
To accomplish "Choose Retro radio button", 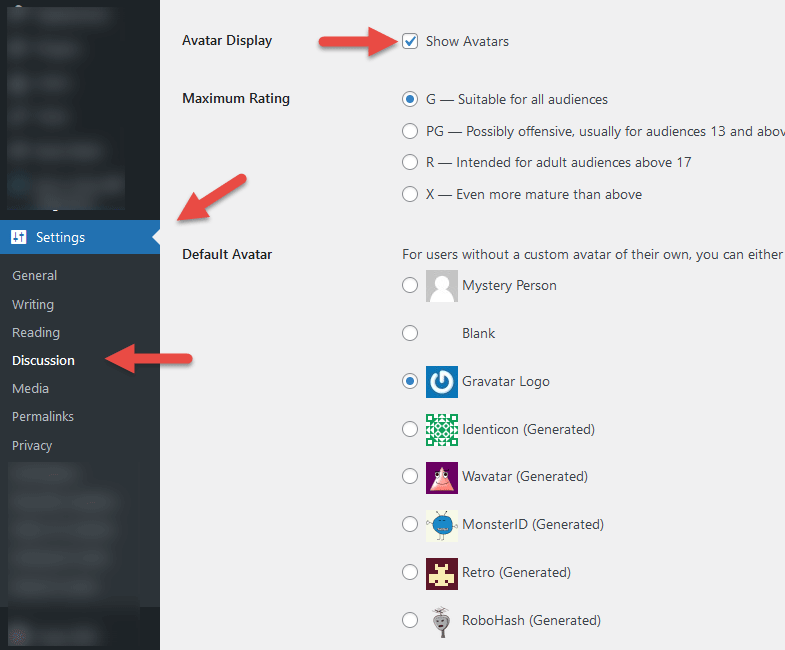I will coord(410,572).
